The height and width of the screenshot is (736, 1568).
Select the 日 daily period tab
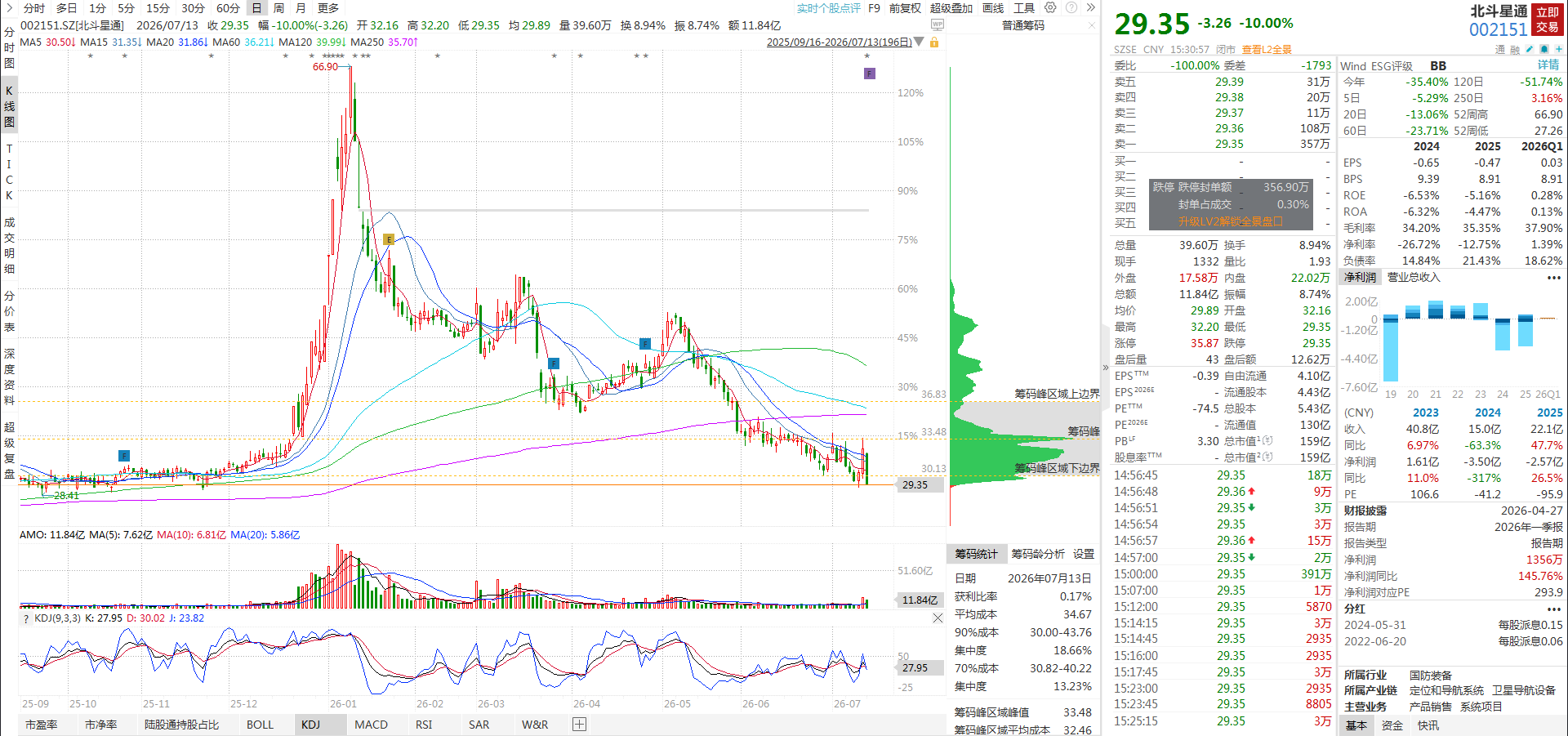tap(256, 8)
